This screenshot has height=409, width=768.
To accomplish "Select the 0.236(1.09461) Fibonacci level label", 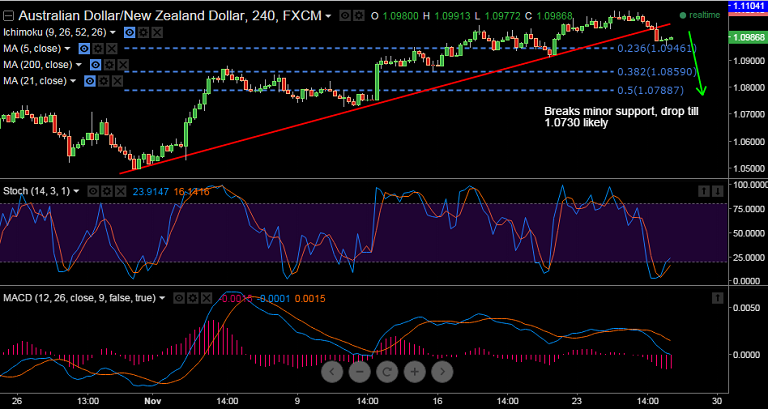I will click(x=657, y=48).
